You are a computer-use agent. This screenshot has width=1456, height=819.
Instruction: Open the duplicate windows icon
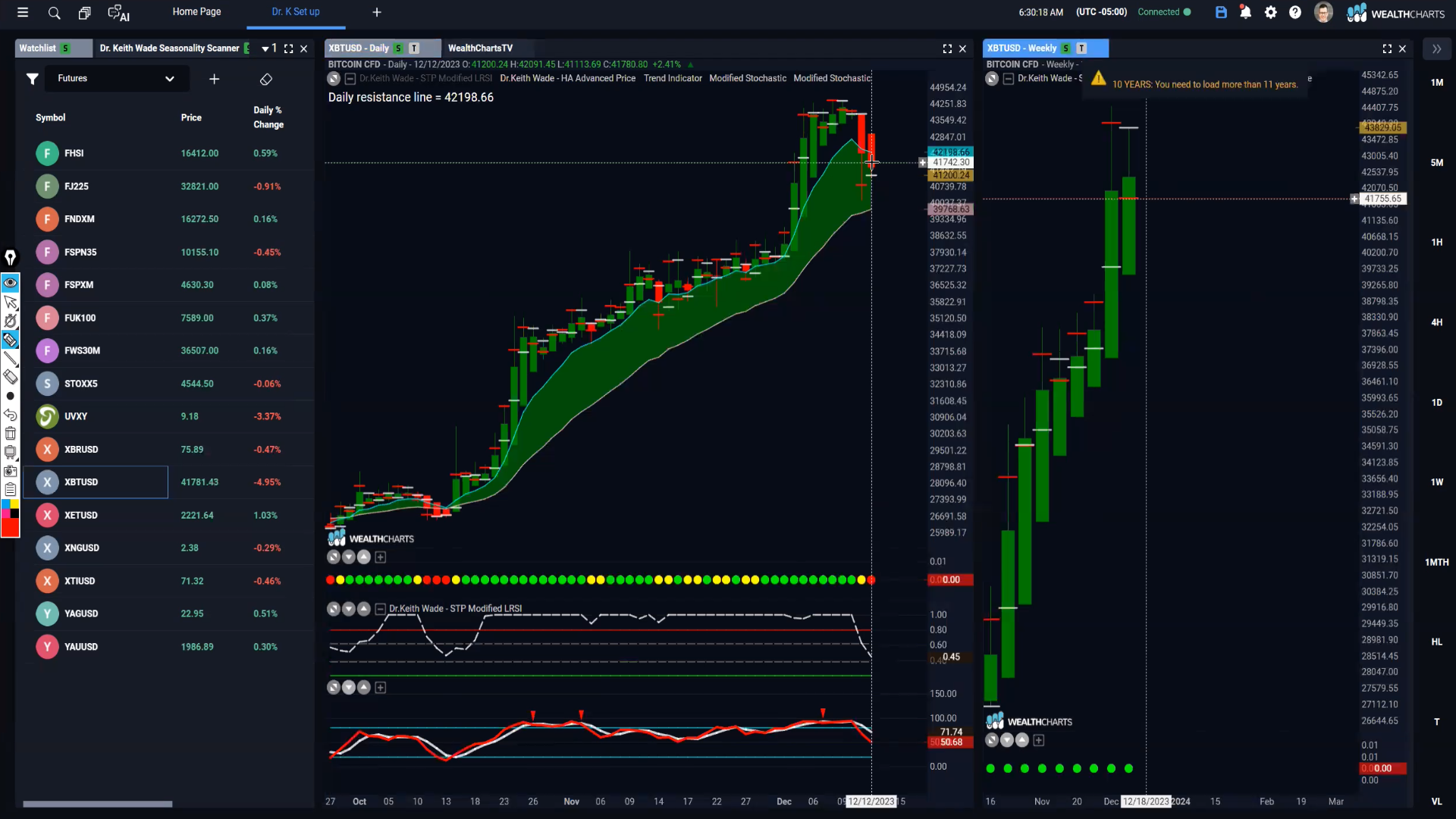pyautogui.click(x=84, y=12)
